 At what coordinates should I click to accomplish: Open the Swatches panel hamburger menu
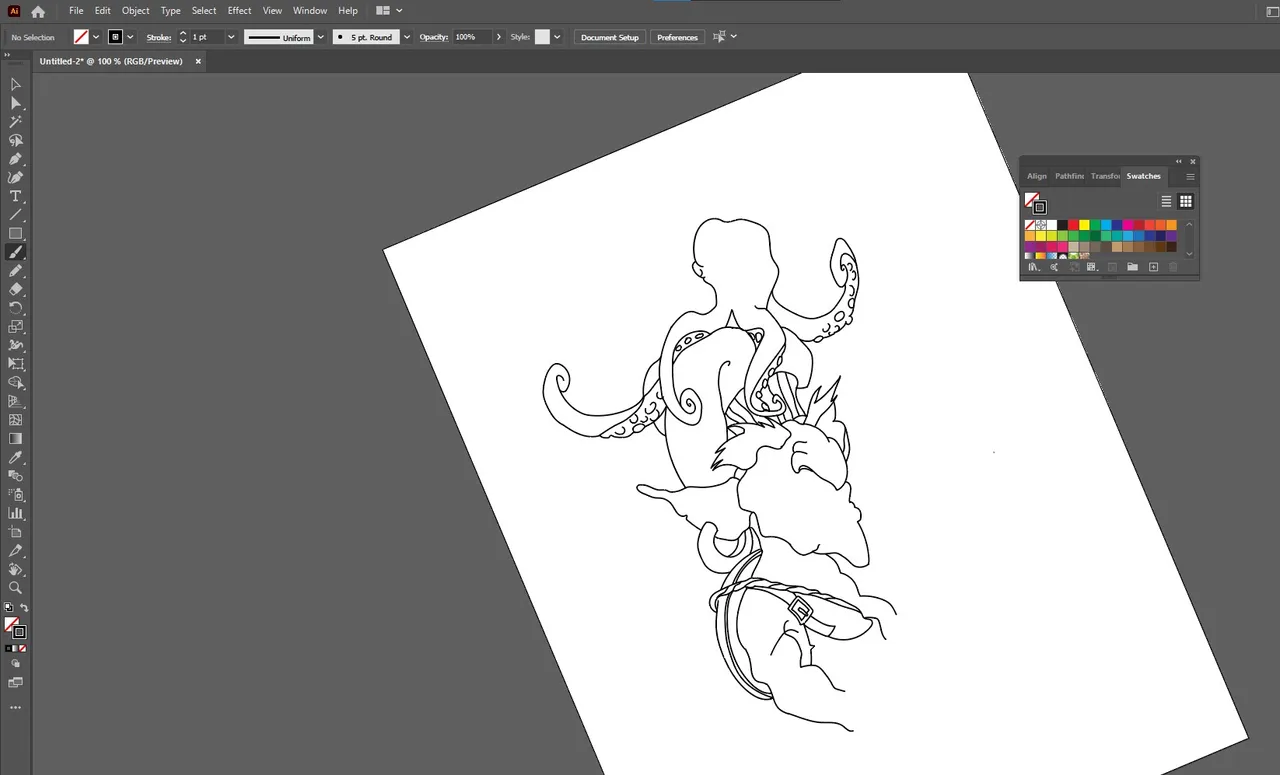1190,176
